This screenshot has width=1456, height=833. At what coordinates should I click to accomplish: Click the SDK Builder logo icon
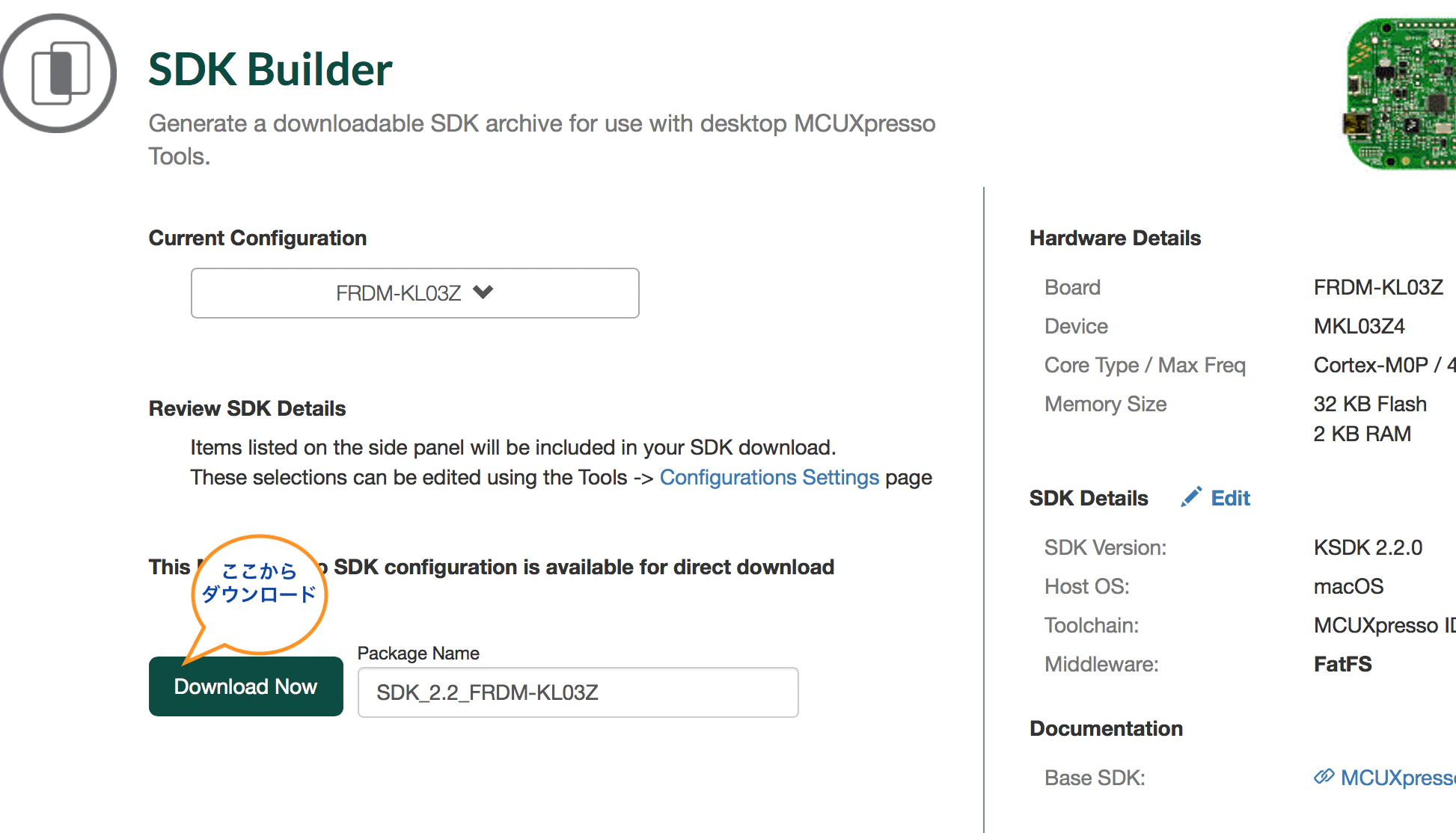click(58, 73)
